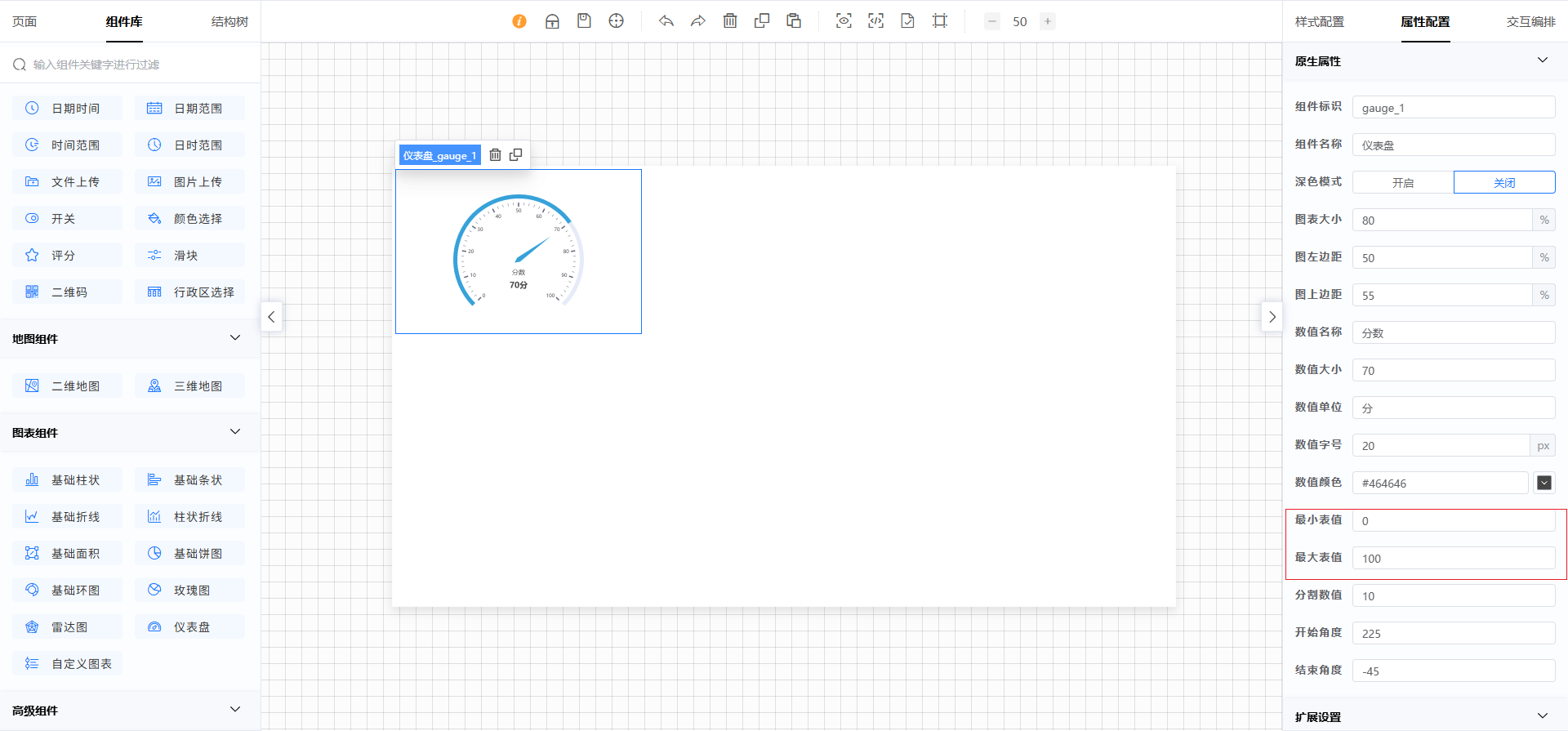Select 关闭 for dark mode
1568x731 pixels.
(x=1504, y=183)
